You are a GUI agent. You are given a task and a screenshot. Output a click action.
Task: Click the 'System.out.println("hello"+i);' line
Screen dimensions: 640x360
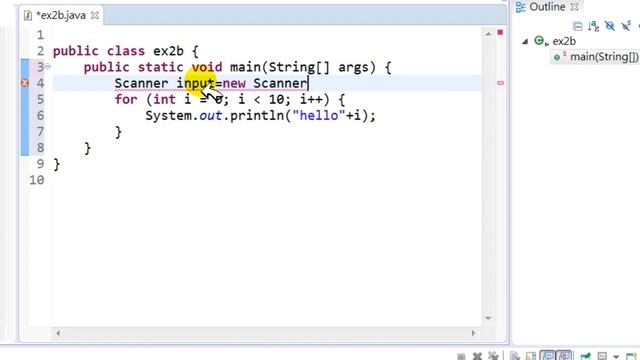tap(260, 116)
